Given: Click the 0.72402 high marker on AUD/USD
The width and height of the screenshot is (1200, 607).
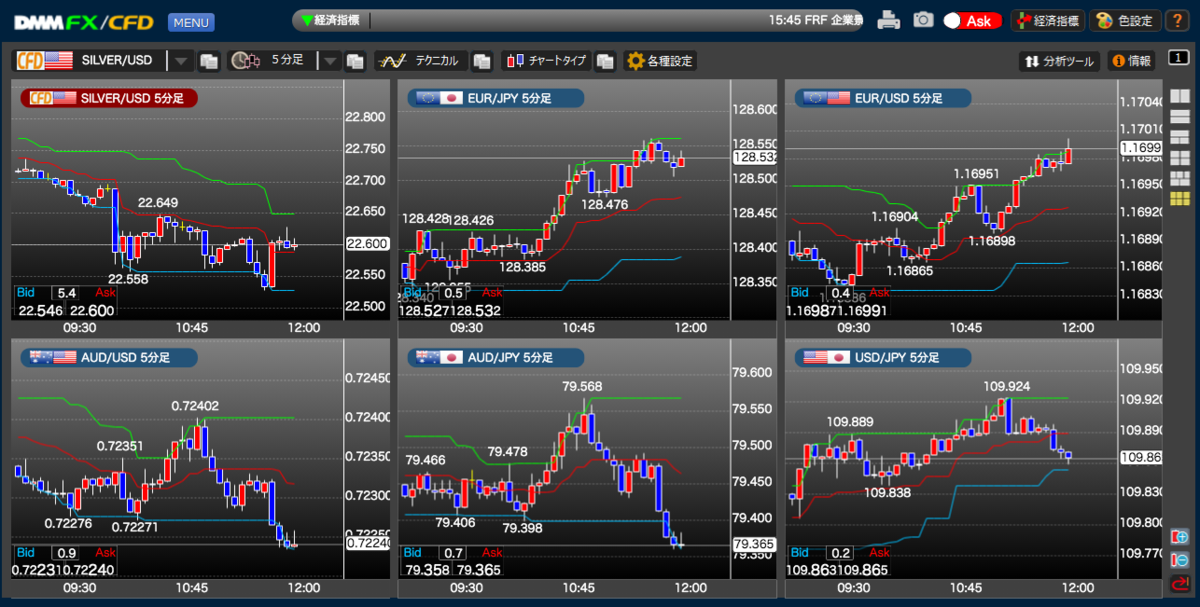Looking at the screenshot, I should pos(195,405).
